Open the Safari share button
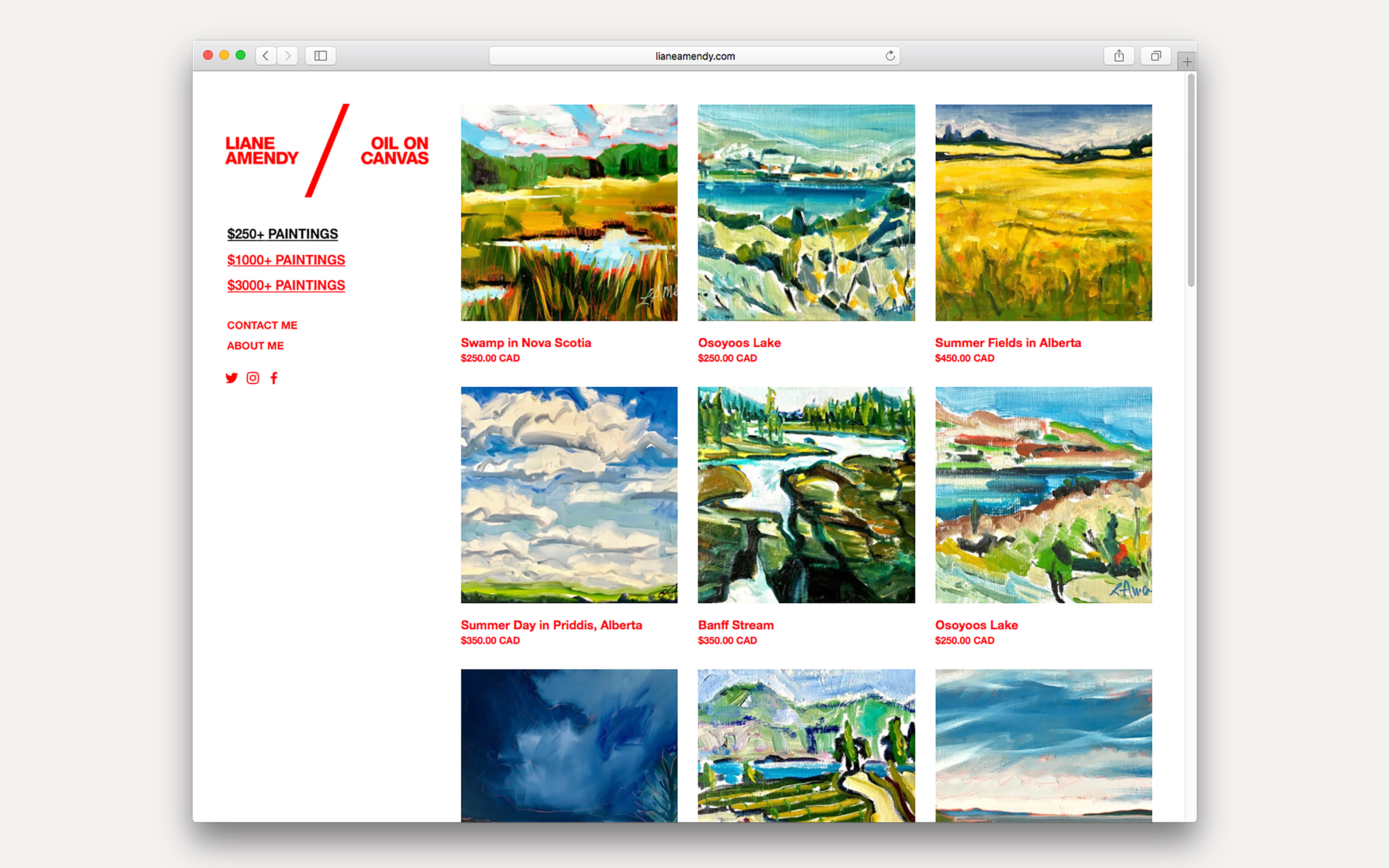 (1119, 56)
